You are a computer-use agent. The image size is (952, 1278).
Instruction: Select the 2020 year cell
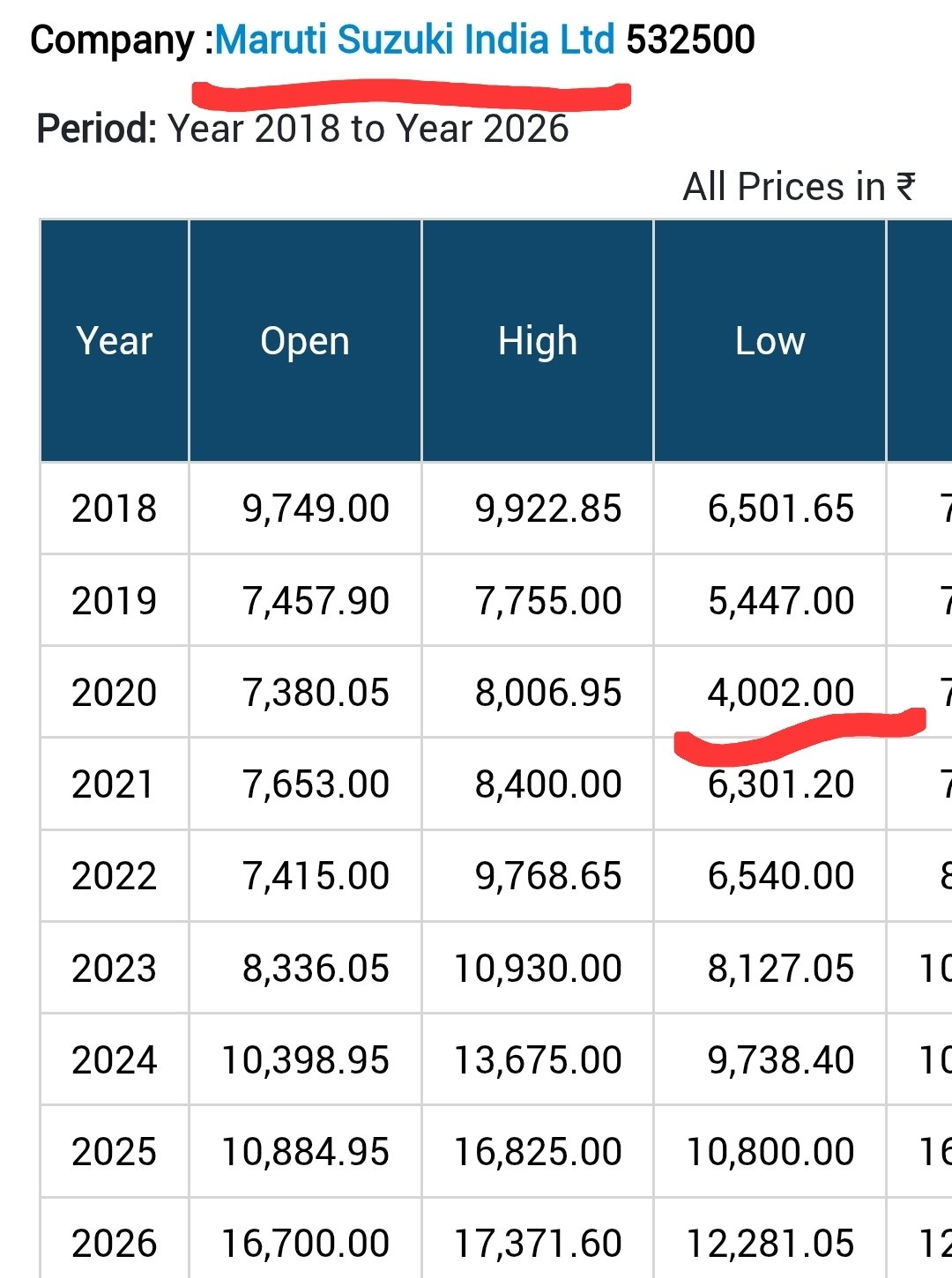pos(115,693)
